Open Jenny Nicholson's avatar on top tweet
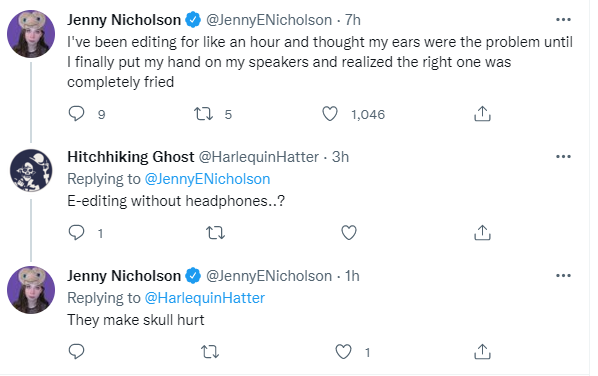This screenshot has width=598, height=376. (x=31, y=34)
